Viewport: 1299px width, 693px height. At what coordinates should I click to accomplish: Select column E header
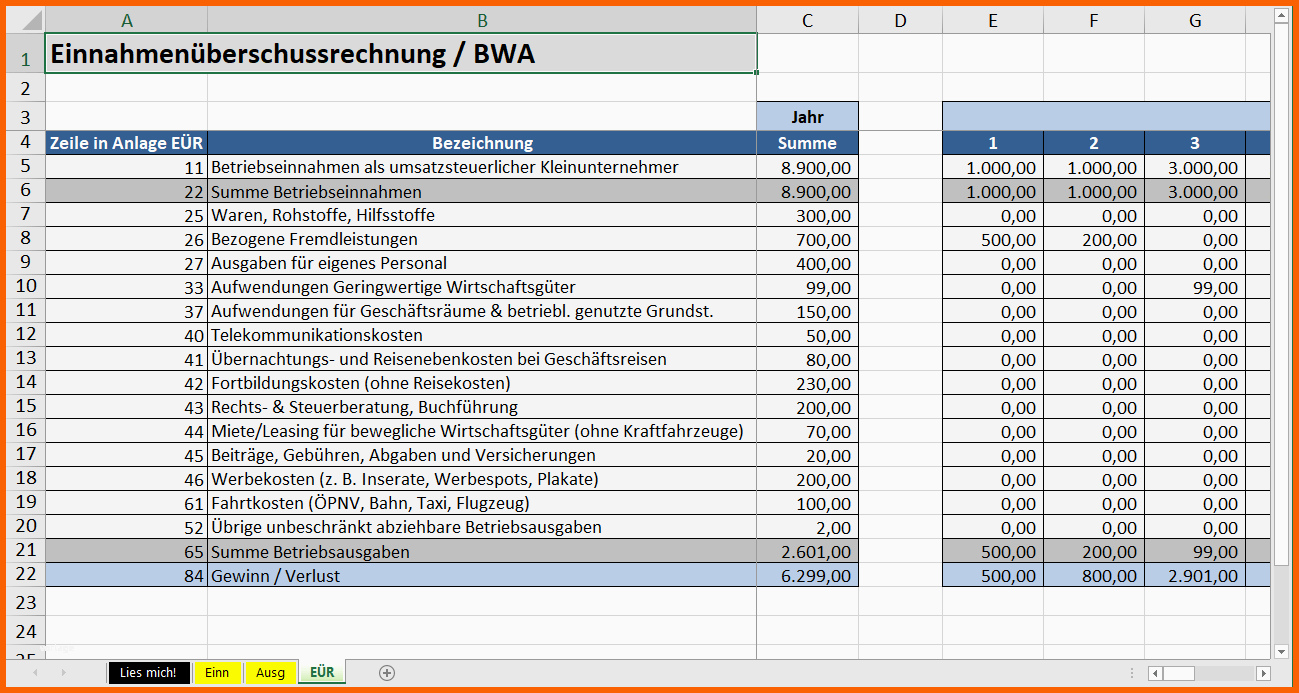992,20
